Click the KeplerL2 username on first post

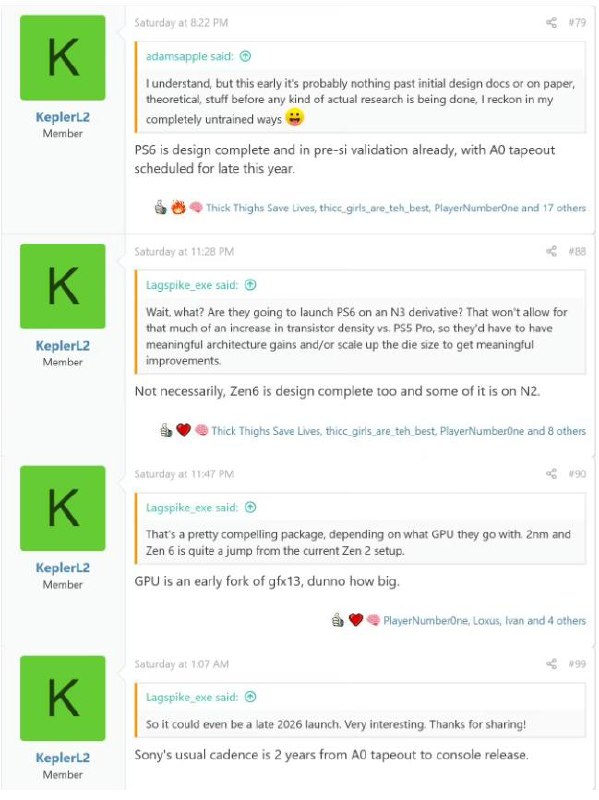click(x=63, y=117)
